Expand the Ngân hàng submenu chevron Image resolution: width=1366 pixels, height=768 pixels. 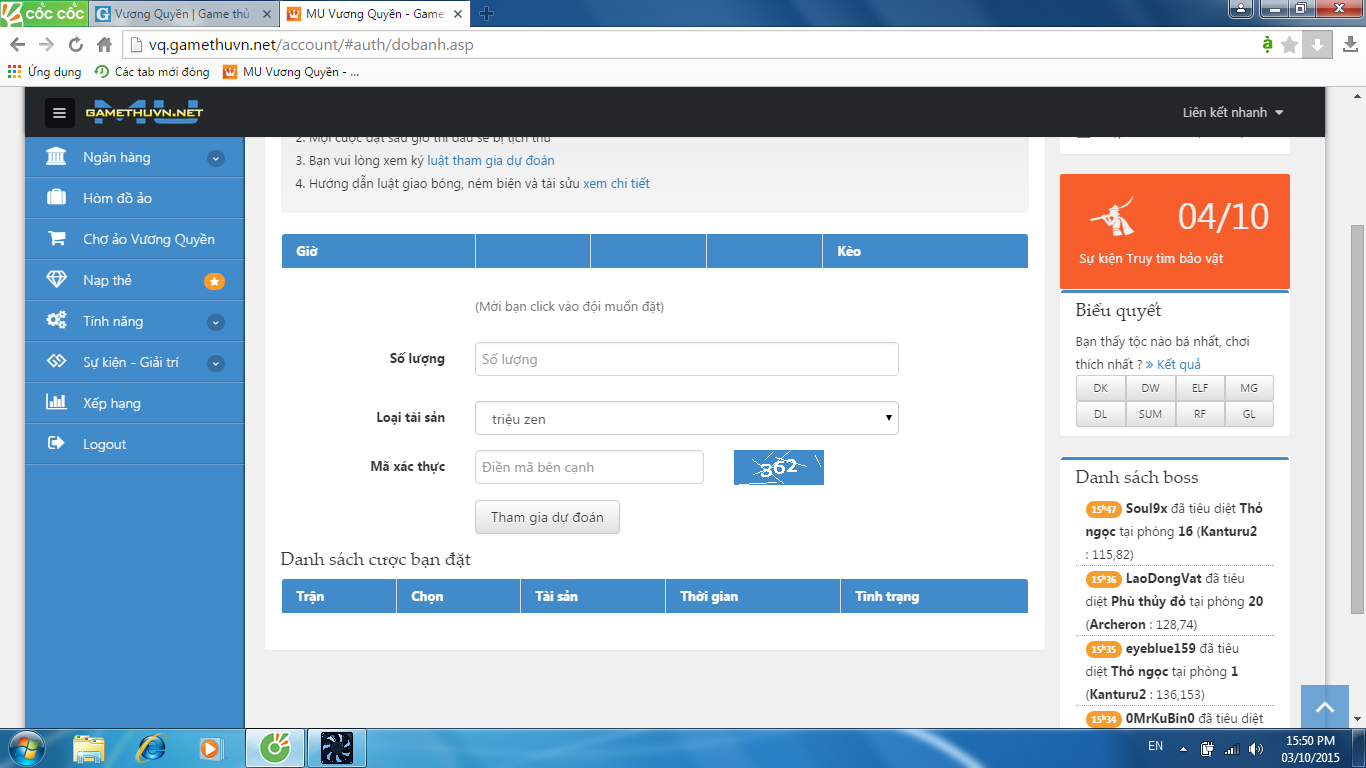pyautogui.click(x=216, y=158)
